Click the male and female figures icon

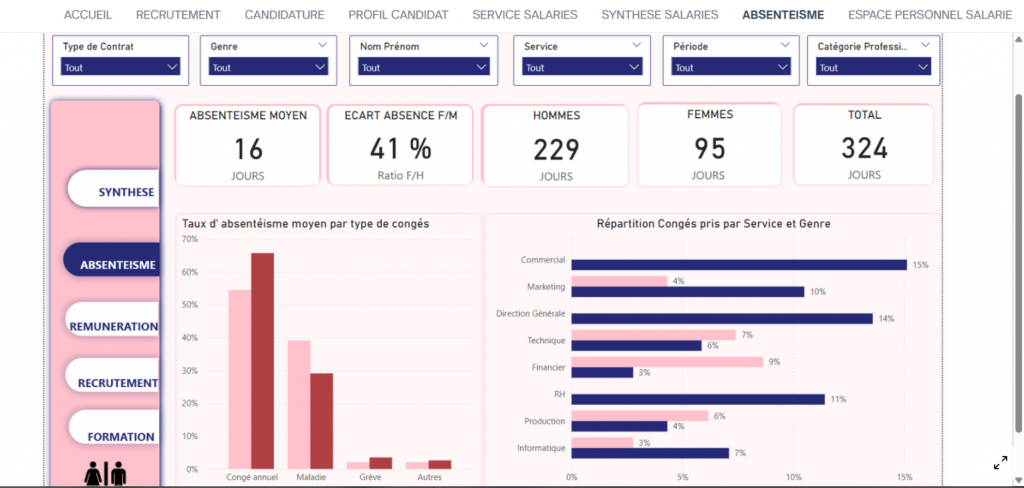105,473
